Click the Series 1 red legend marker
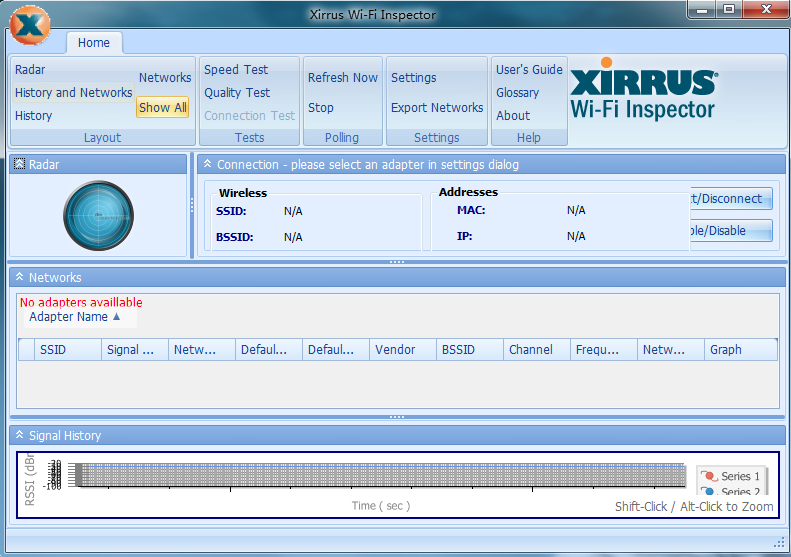 pyautogui.click(x=708, y=476)
